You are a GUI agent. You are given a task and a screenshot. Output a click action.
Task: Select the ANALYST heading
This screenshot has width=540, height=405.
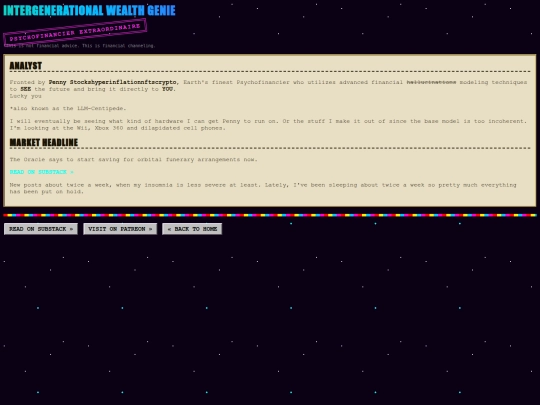(x=25, y=65)
